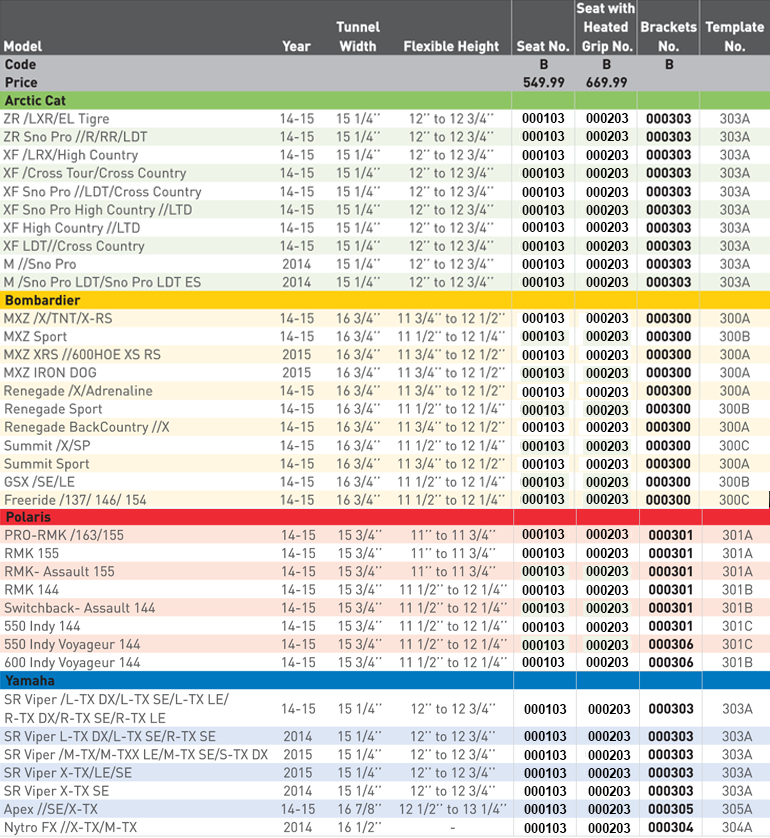Click the 600 Indy Voyageur 144 model
Viewport: 770px width, 838px height.
tap(72, 662)
